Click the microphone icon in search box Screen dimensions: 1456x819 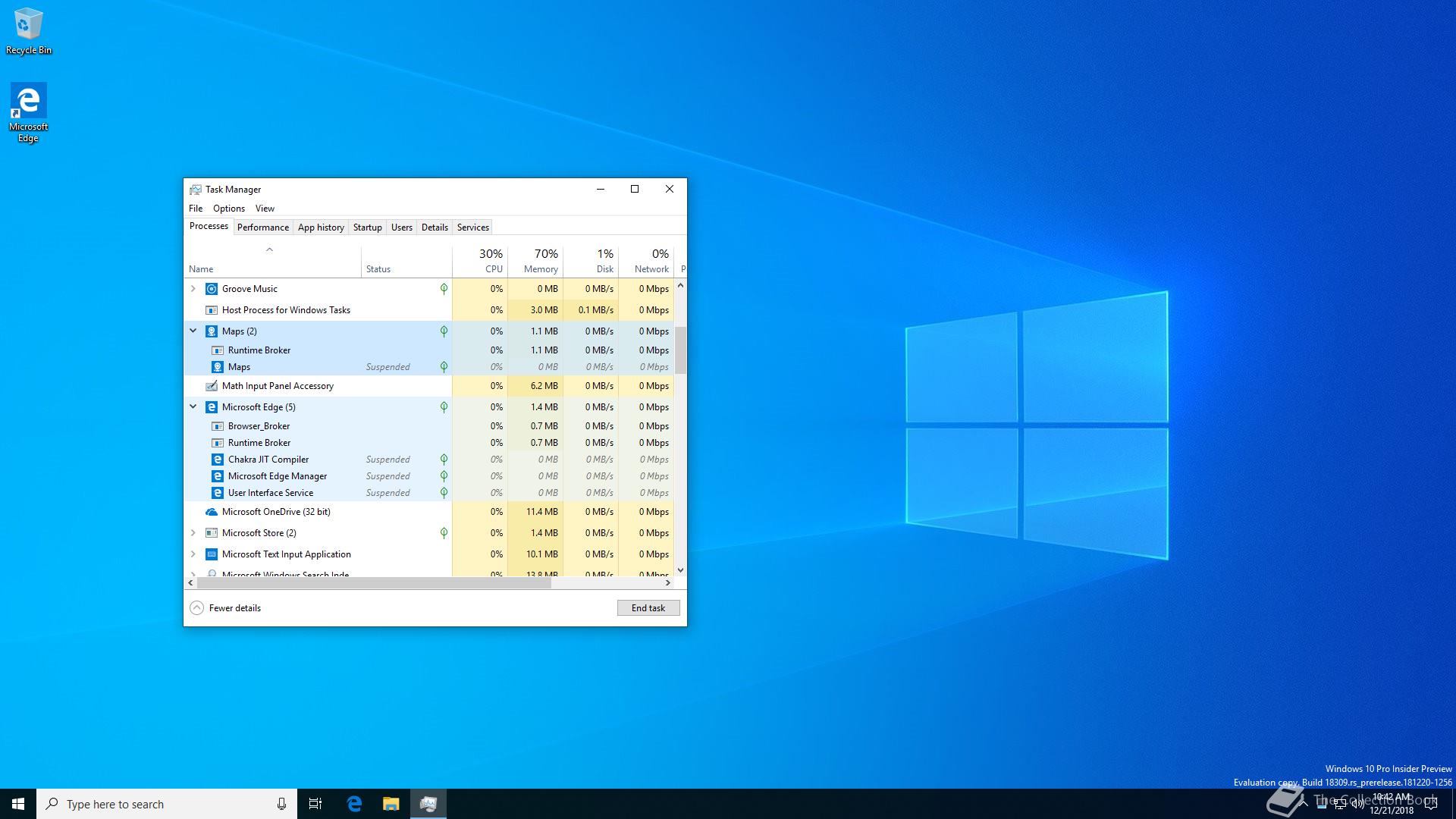[281, 804]
